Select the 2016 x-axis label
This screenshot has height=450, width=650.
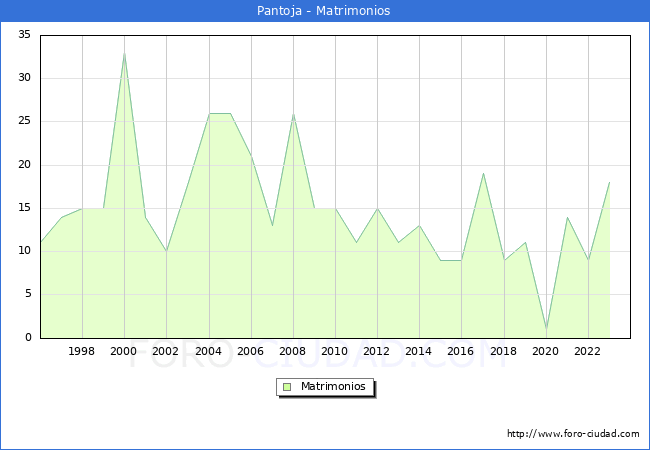point(461,351)
